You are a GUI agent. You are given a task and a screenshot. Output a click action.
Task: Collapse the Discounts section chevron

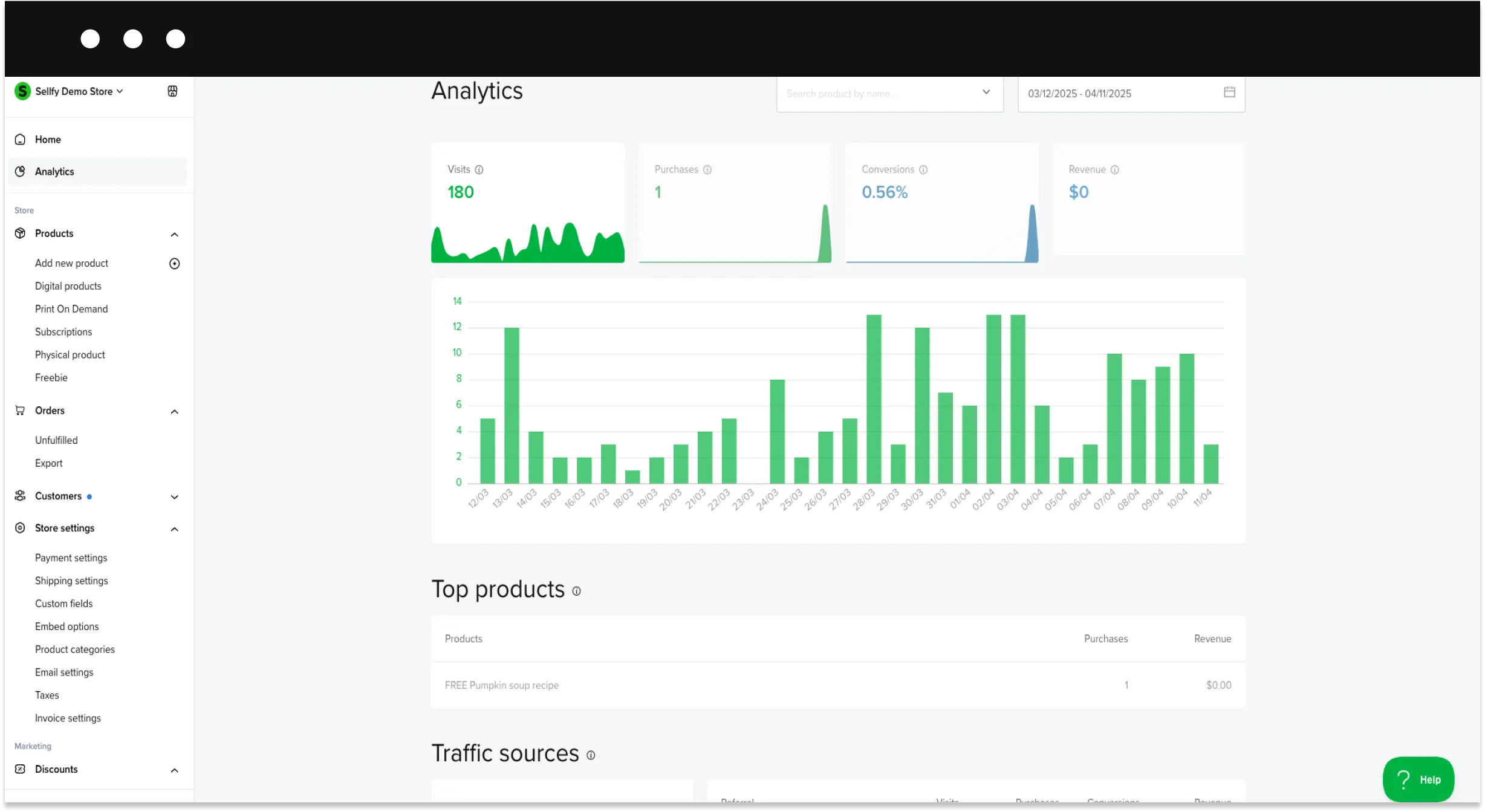tap(175, 770)
